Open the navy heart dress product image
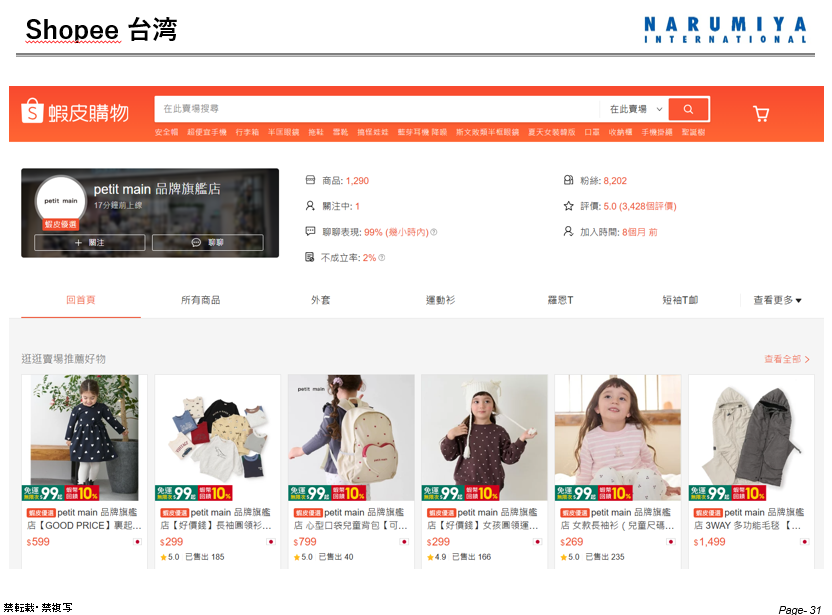Screen dimensions: 832x615 point(84,437)
